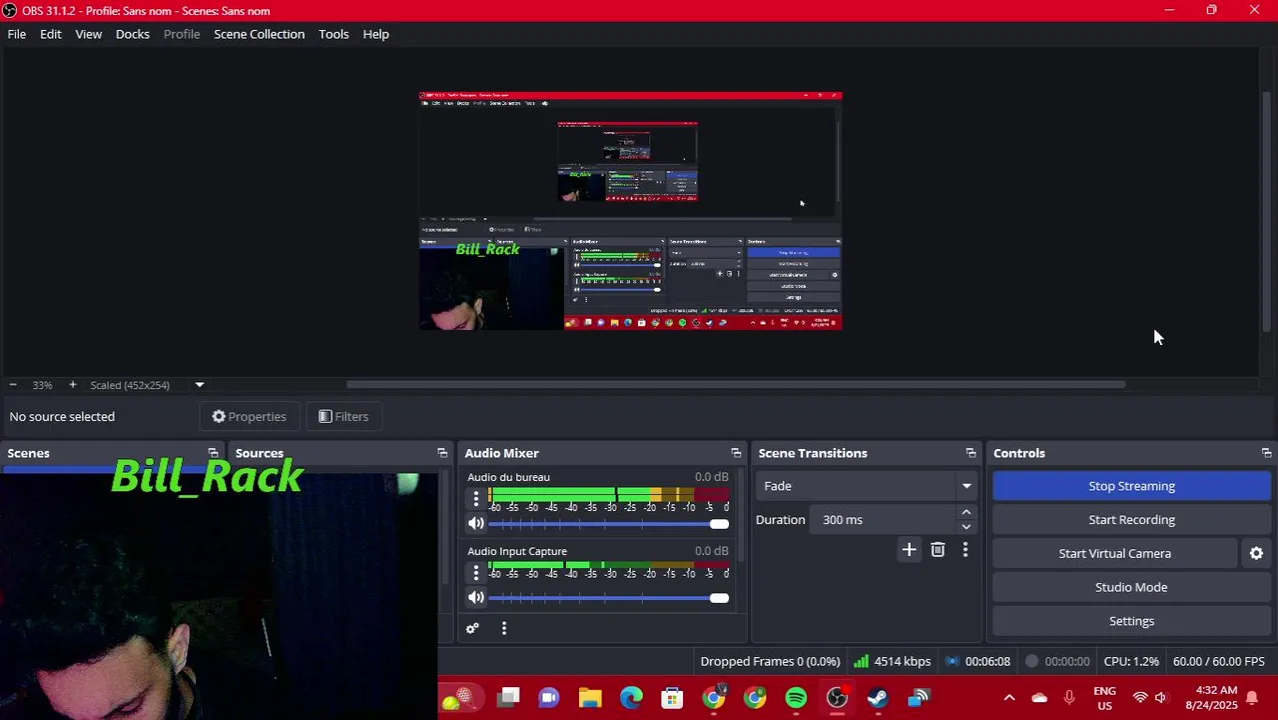Open the Help menu

(x=376, y=34)
